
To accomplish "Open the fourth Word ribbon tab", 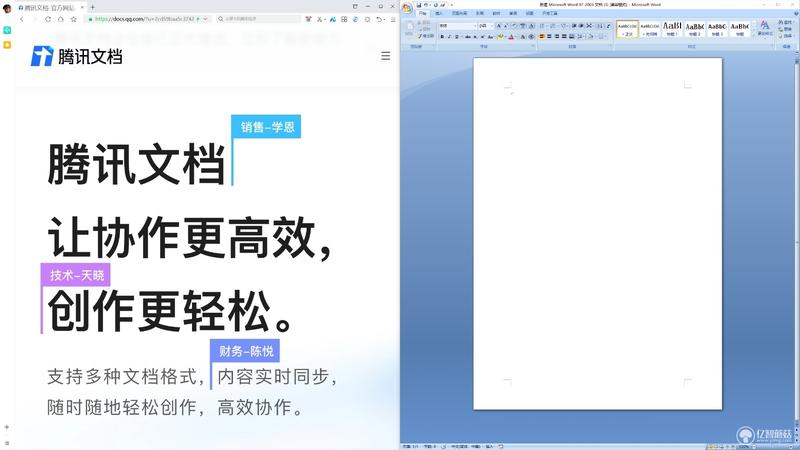I will click(x=480, y=13).
